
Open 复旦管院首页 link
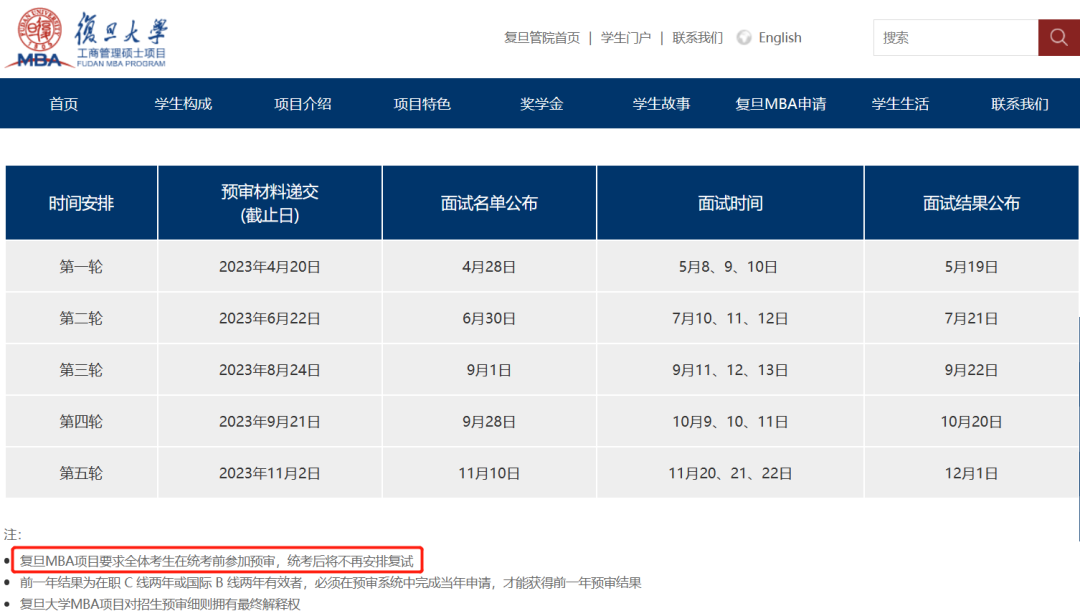click(542, 38)
